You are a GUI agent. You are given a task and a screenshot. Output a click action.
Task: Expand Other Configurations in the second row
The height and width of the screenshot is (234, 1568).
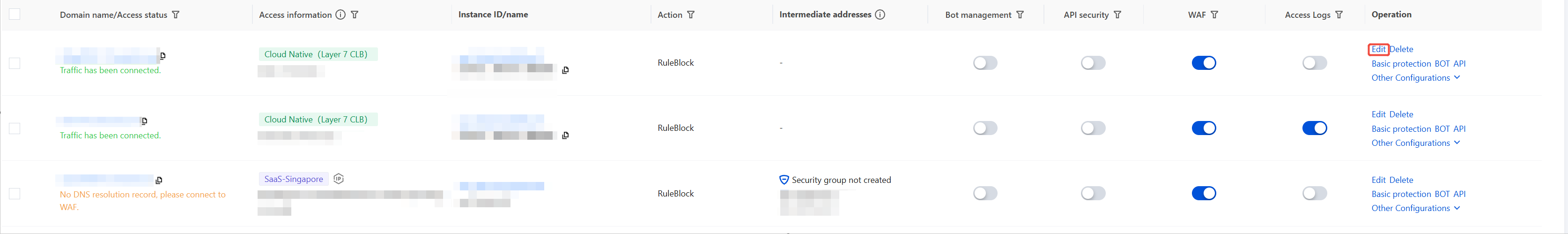(x=1415, y=143)
